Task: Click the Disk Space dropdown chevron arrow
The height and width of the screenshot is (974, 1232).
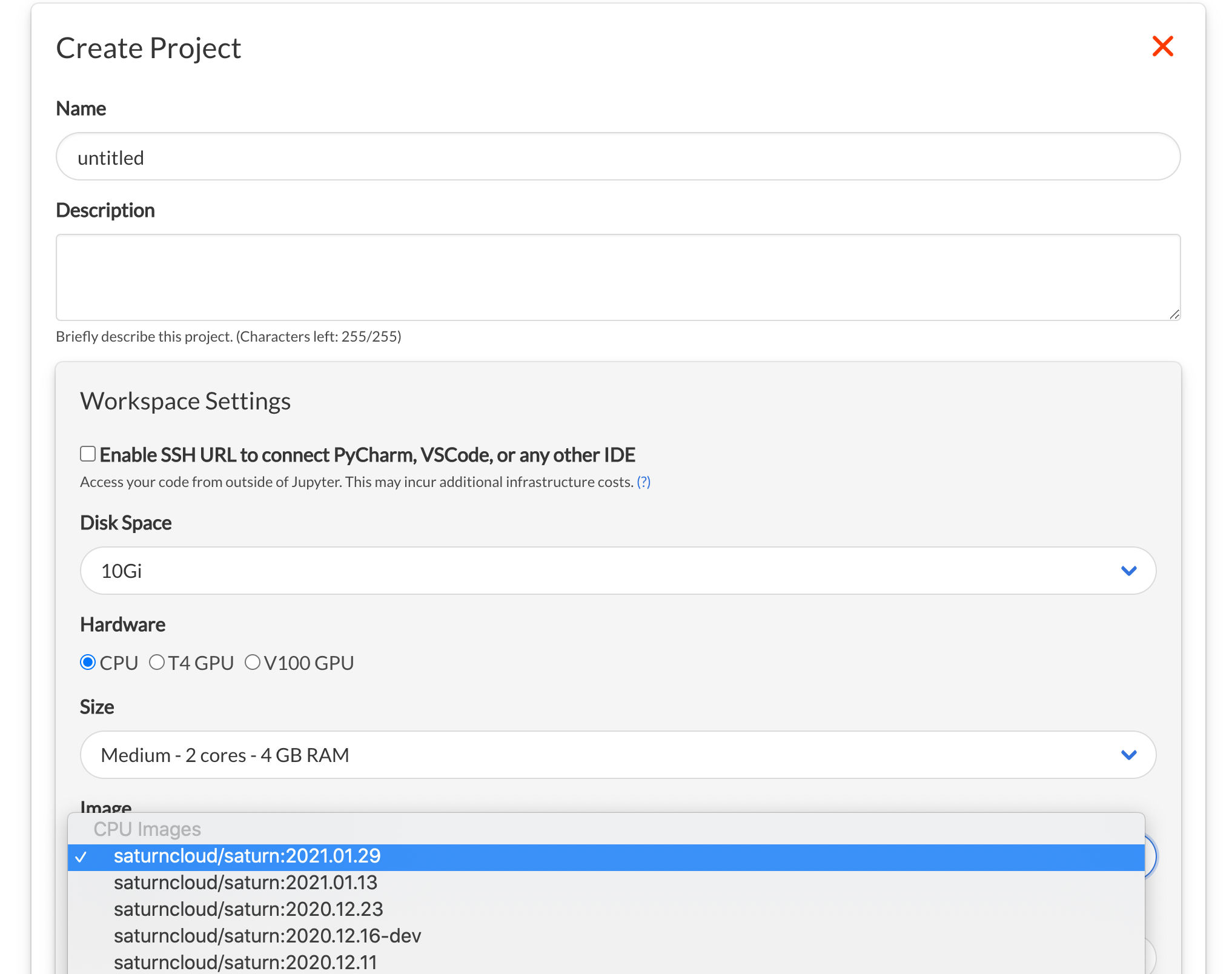Action: [x=1128, y=571]
